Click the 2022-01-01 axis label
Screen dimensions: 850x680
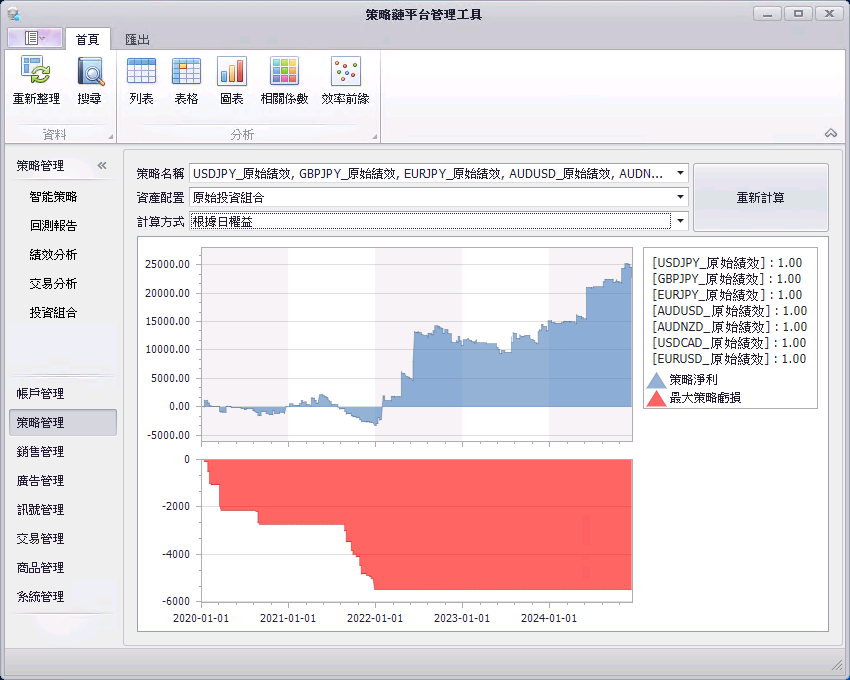[375, 618]
